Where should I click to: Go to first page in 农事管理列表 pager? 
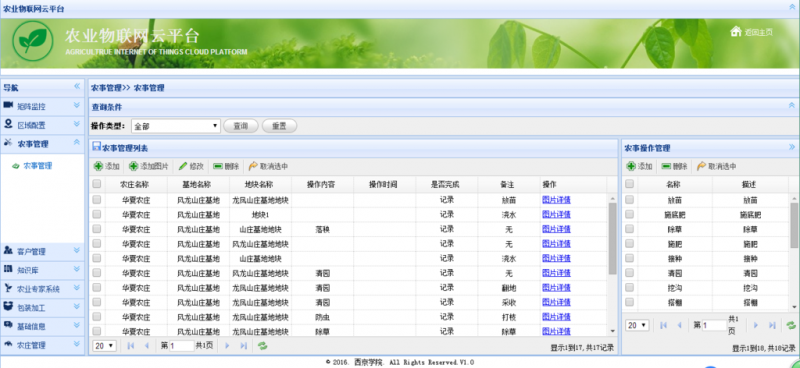(x=131, y=346)
